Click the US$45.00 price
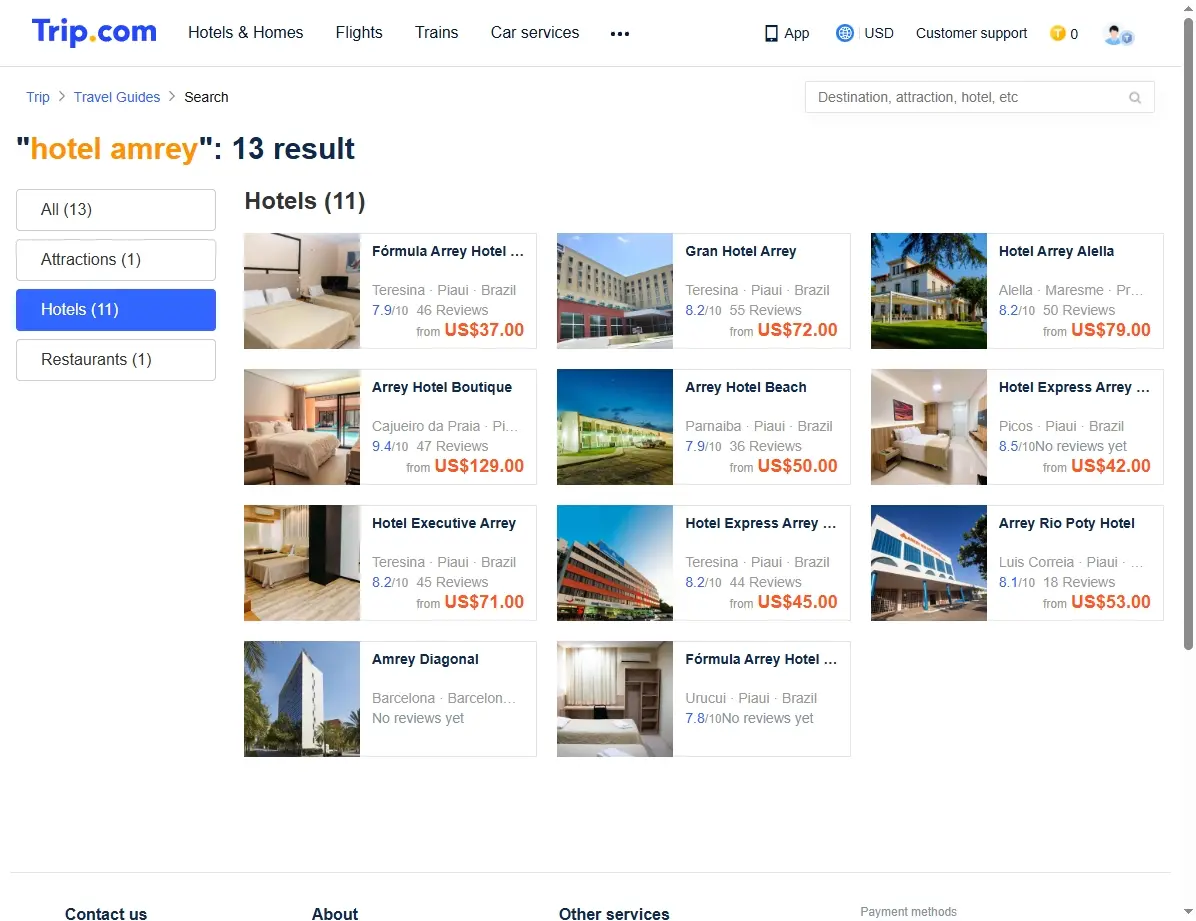Screen dimensions: 1196x921 [x=797, y=601]
